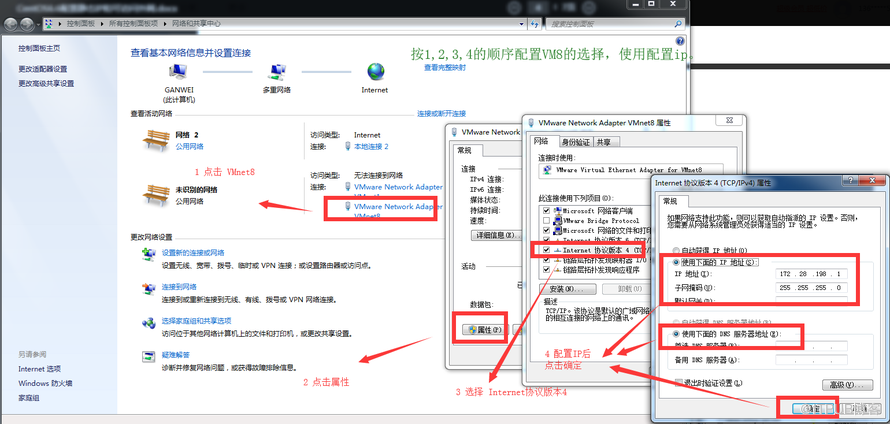Click bench icon beside 未识别的网络
The height and width of the screenshot is (424, 890).
tap(156, 195)
